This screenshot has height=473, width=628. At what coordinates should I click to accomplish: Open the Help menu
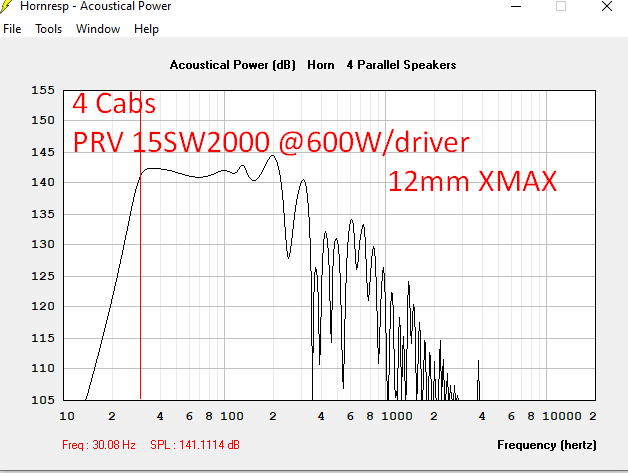[x=146, y=29]
